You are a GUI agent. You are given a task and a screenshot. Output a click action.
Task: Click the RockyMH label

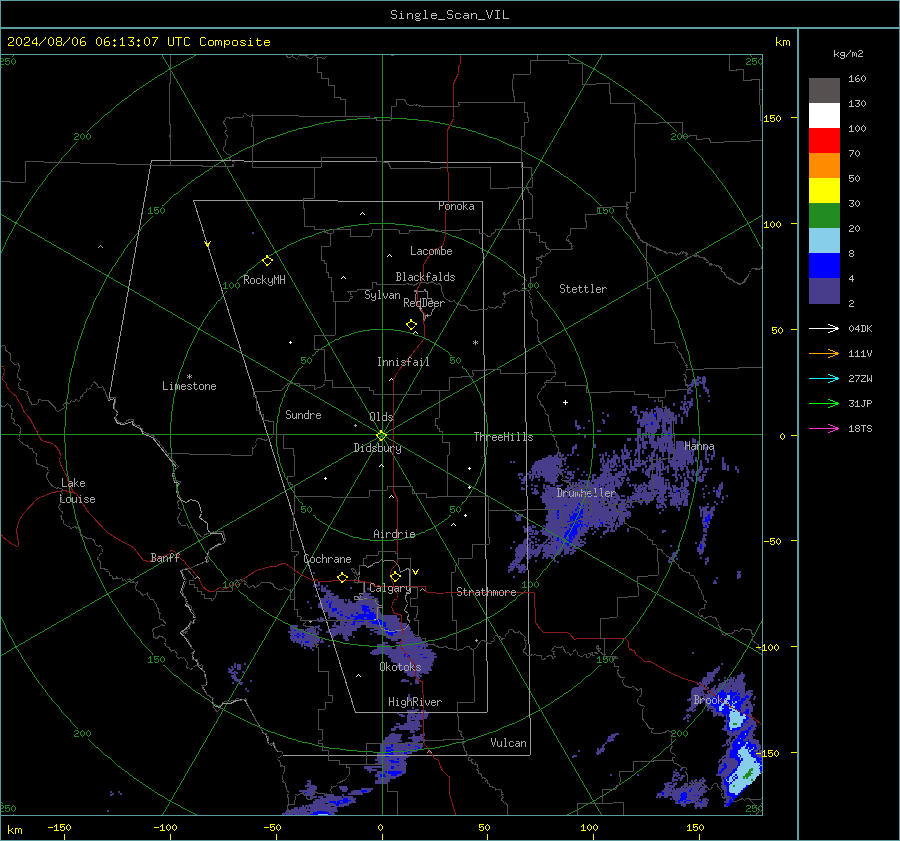[x=264, y=280]
